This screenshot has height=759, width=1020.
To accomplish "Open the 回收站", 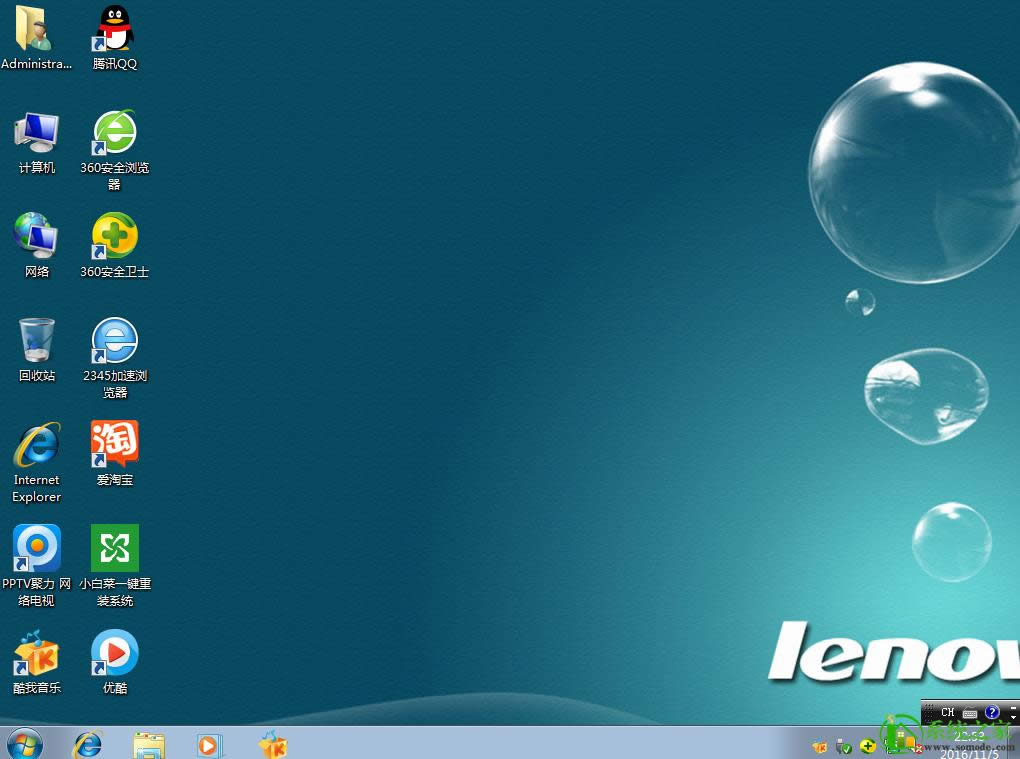I will tap(36, 338).
